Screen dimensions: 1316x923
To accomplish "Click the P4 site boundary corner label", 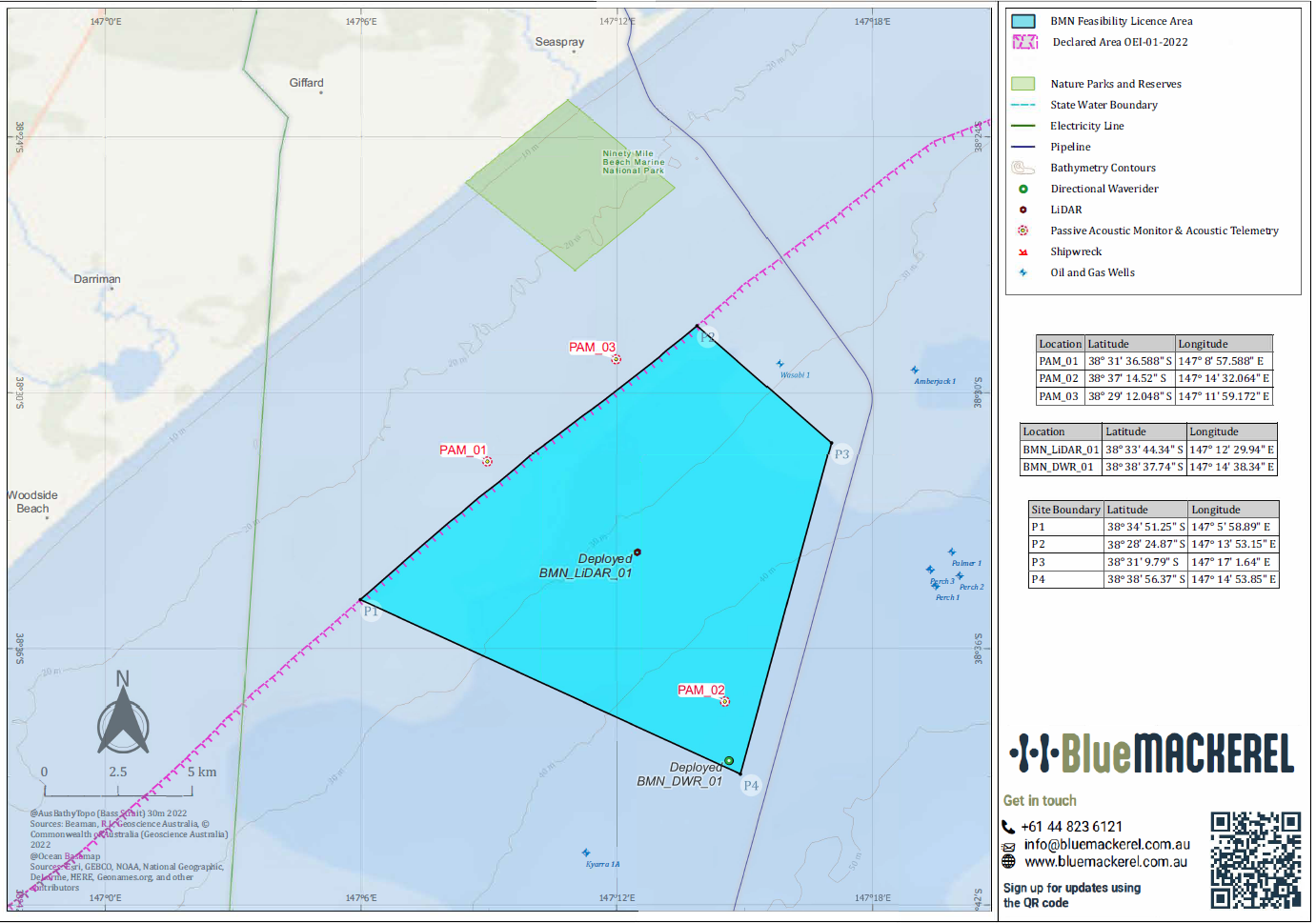I will click(751, 786).
